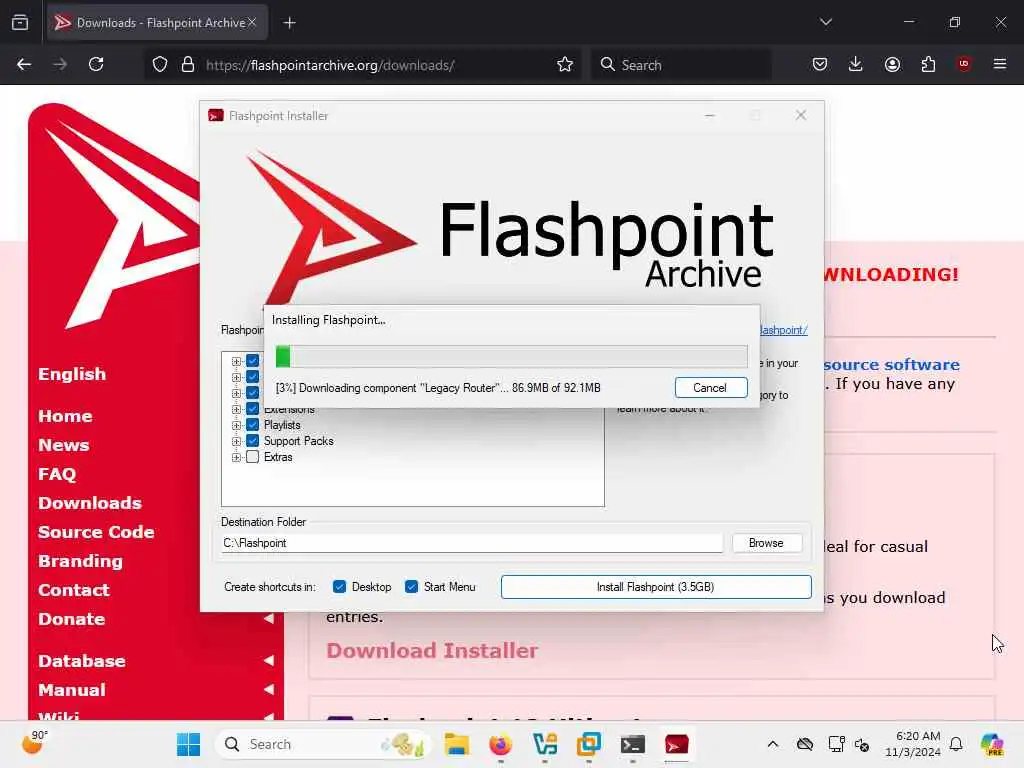The image size is (1024, 768).
Task: Toggle the Desktop shortcut checkbox
Action: [x=339, y=587]
